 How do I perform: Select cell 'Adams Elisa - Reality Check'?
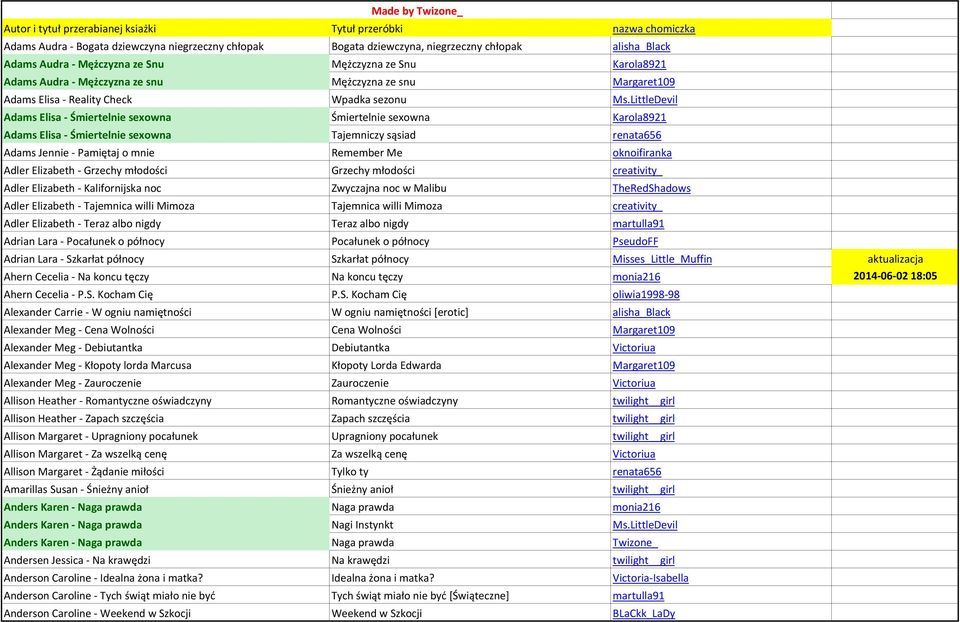pos(165,100)
